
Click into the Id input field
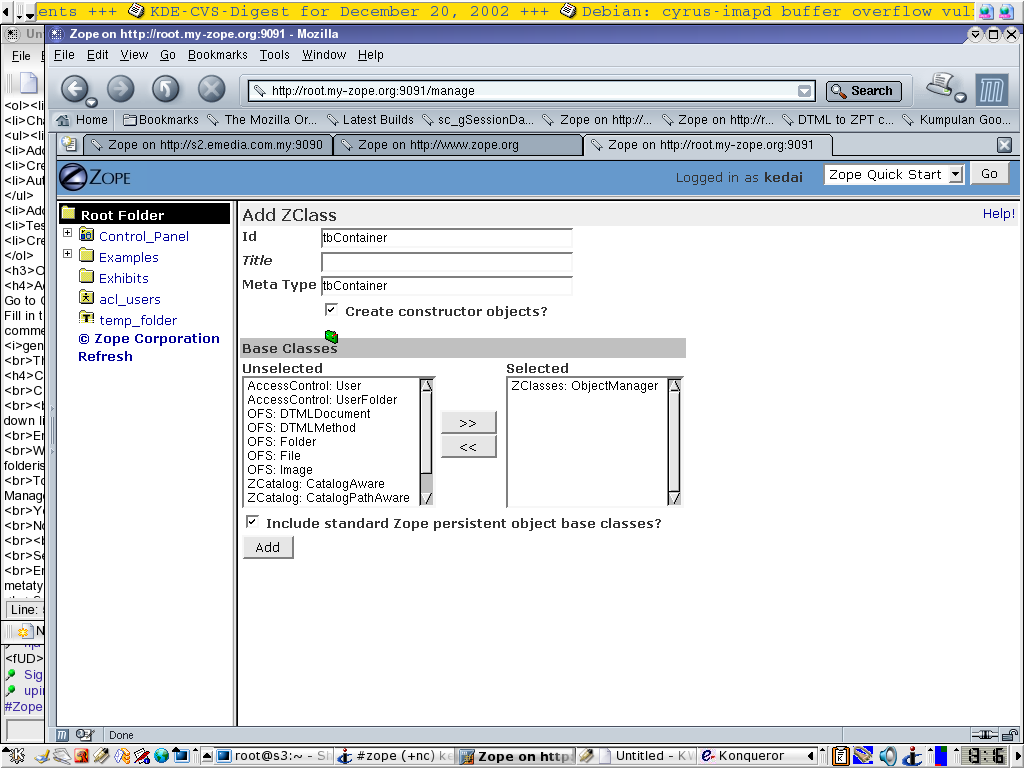[x=447, y=238]
